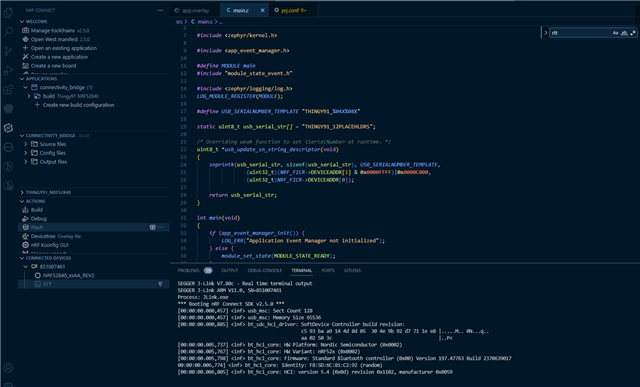This screenshot has height=387, width=640.
Task: Click terminal line "*** Booting nRF Connect SDK v2.5.0 ***"
Action: [231, 304]
